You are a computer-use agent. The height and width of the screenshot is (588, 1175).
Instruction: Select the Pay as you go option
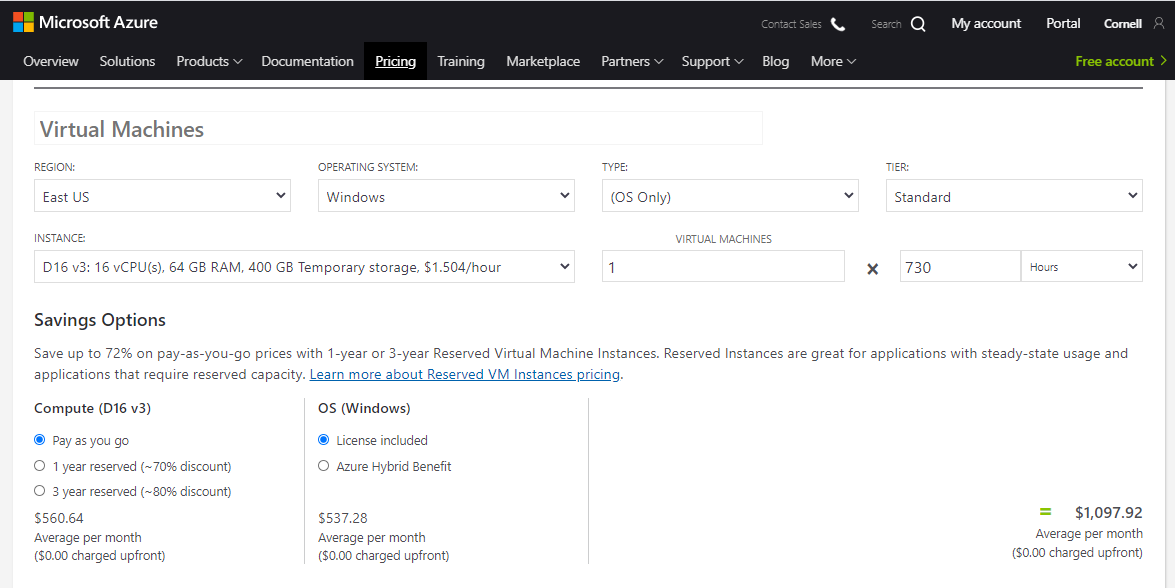coord(40,440)
